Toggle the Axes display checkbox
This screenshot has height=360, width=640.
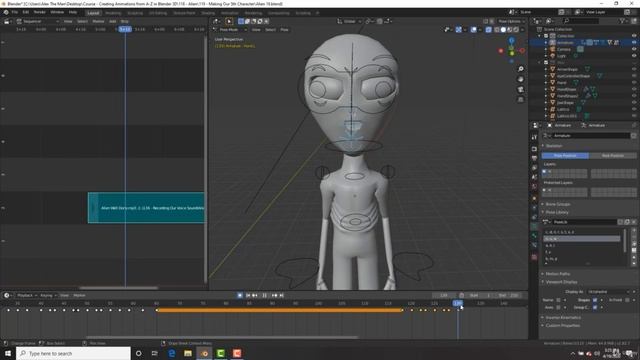(558, 307)
